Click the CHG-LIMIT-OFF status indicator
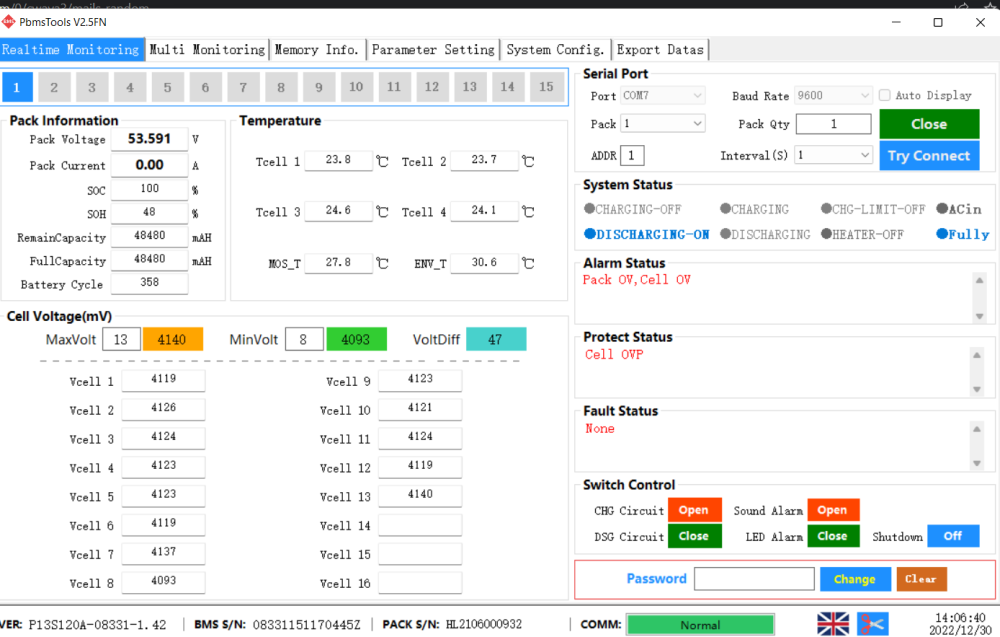This screenshot has width=1000, height=637. [873, 209]
